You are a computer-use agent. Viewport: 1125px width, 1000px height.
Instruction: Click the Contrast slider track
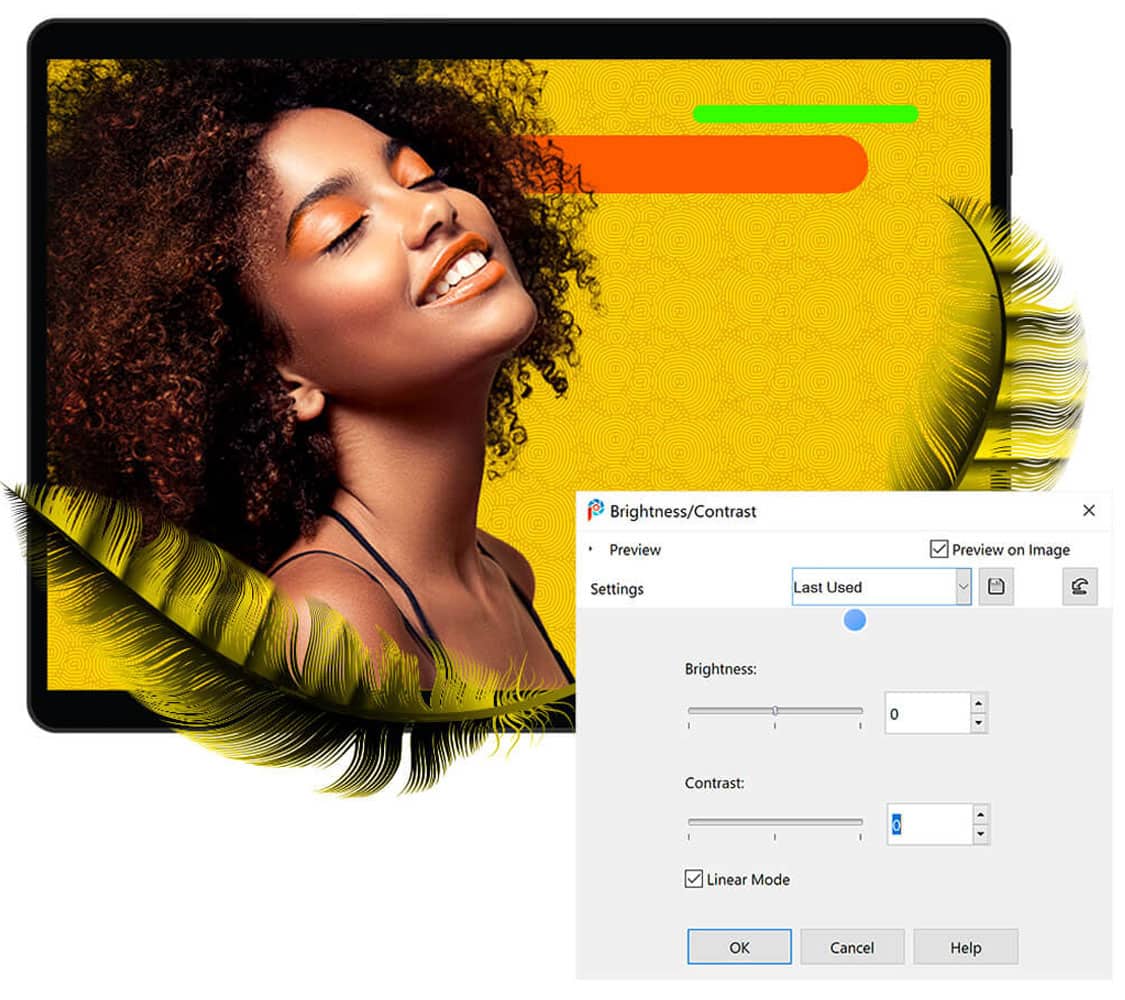coord(775,821)
